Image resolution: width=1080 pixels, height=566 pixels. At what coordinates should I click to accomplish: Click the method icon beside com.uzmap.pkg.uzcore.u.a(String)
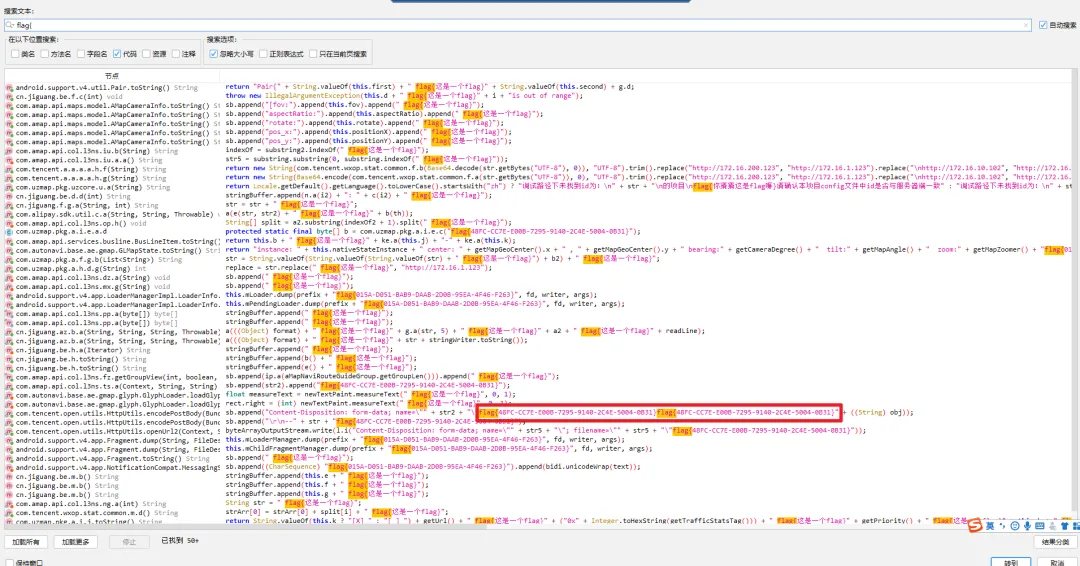click(10, 187)
